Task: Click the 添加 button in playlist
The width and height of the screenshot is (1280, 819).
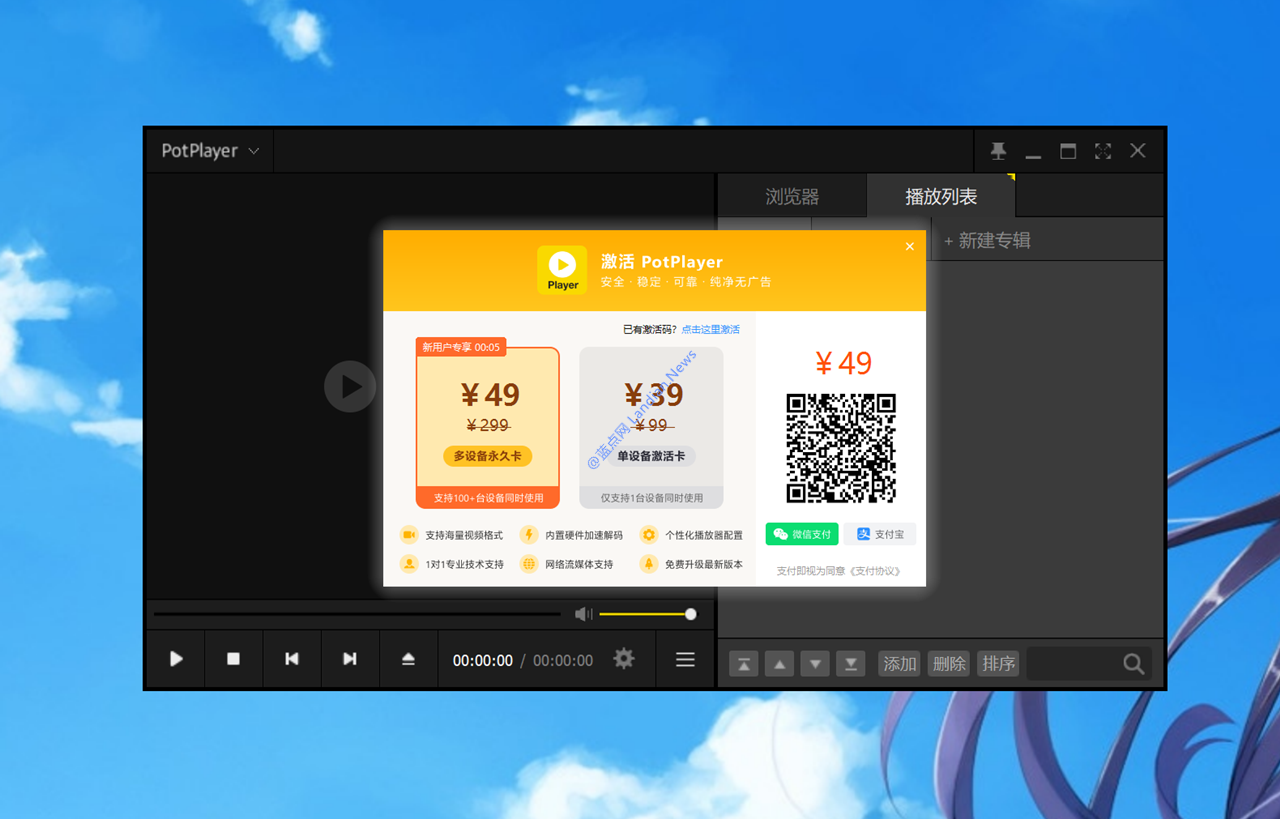Action: click(899, 664)
